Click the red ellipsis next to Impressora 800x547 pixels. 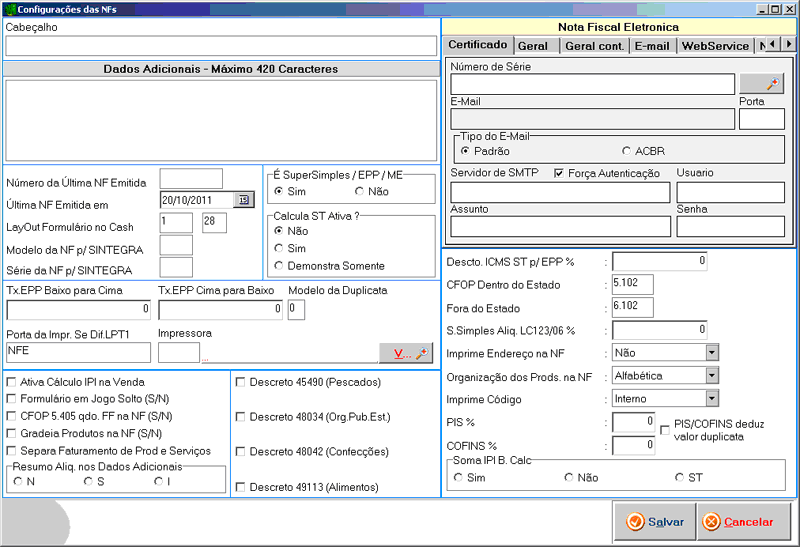(205, 356)
